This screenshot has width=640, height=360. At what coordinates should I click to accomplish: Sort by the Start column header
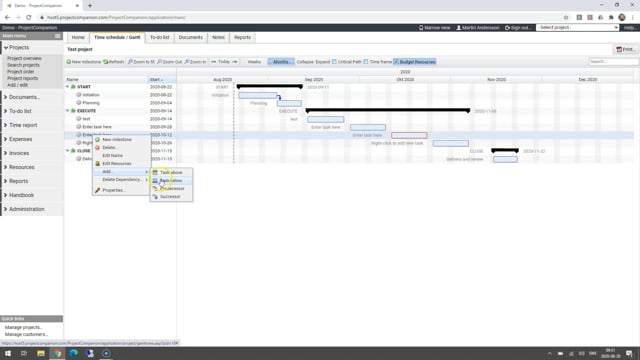pyautogui.click(x=162, y=80)
